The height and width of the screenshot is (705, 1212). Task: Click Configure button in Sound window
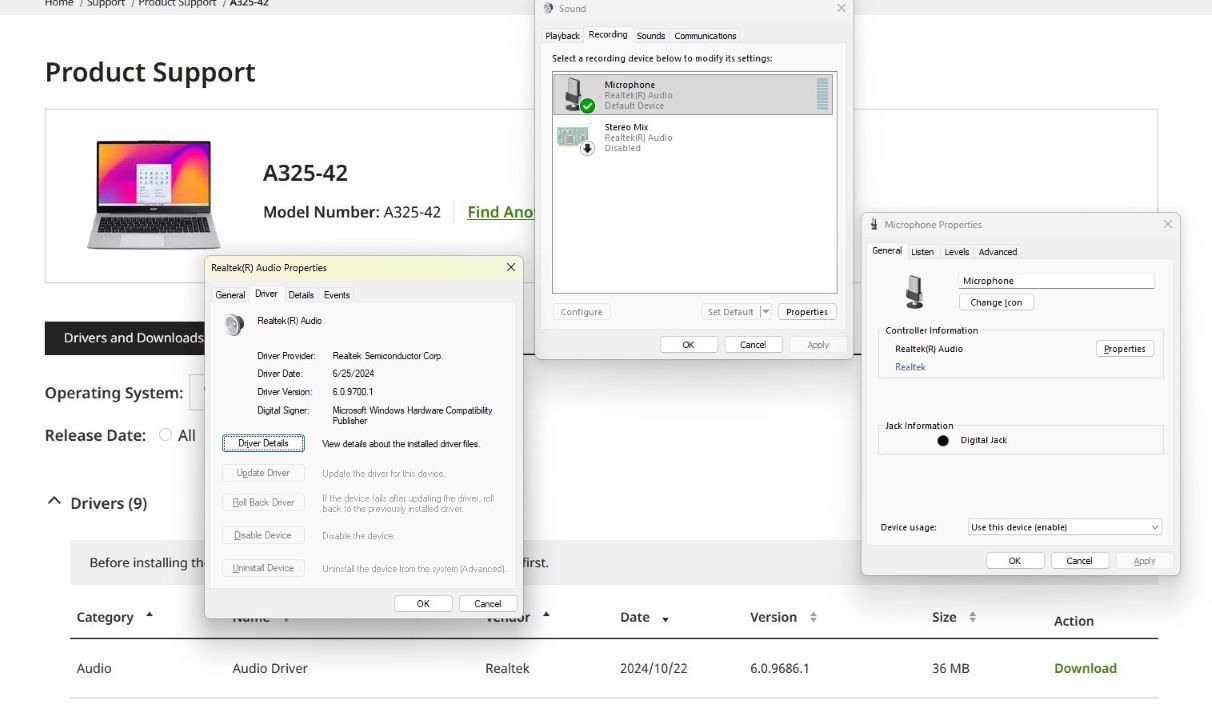581,312
